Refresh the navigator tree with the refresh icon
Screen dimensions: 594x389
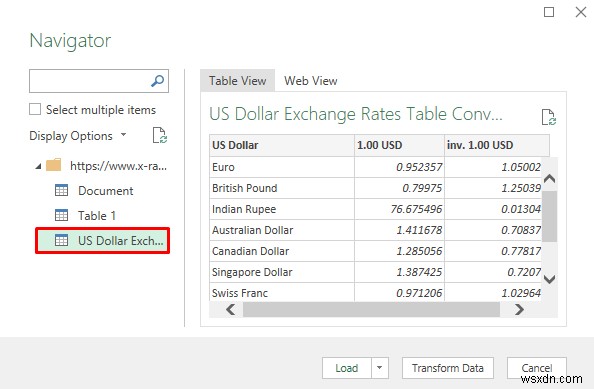point(159,136)
